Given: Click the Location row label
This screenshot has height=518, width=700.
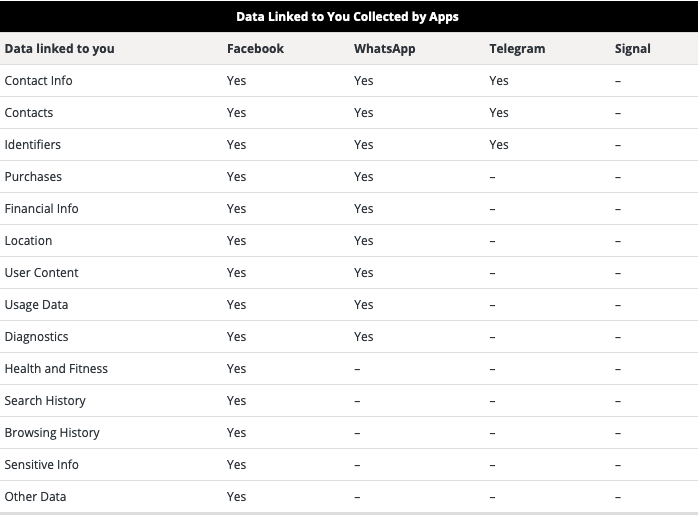Looking at the screenshot, I should [28, 241].
